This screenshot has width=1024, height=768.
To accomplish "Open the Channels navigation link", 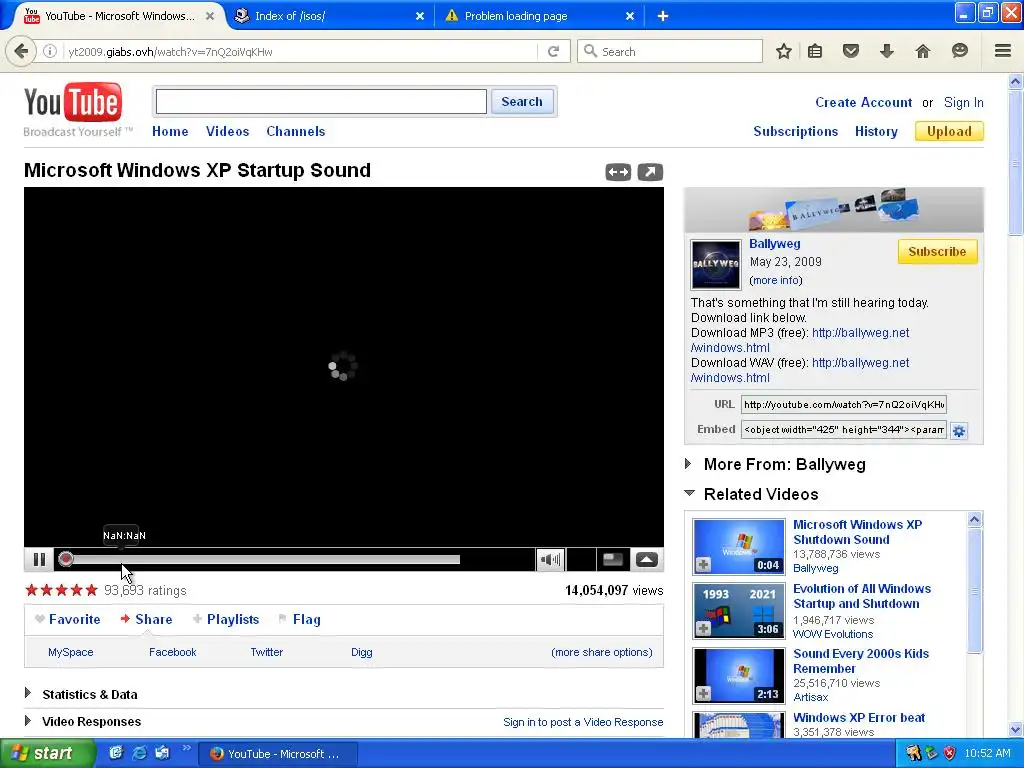I will (295, 131).
